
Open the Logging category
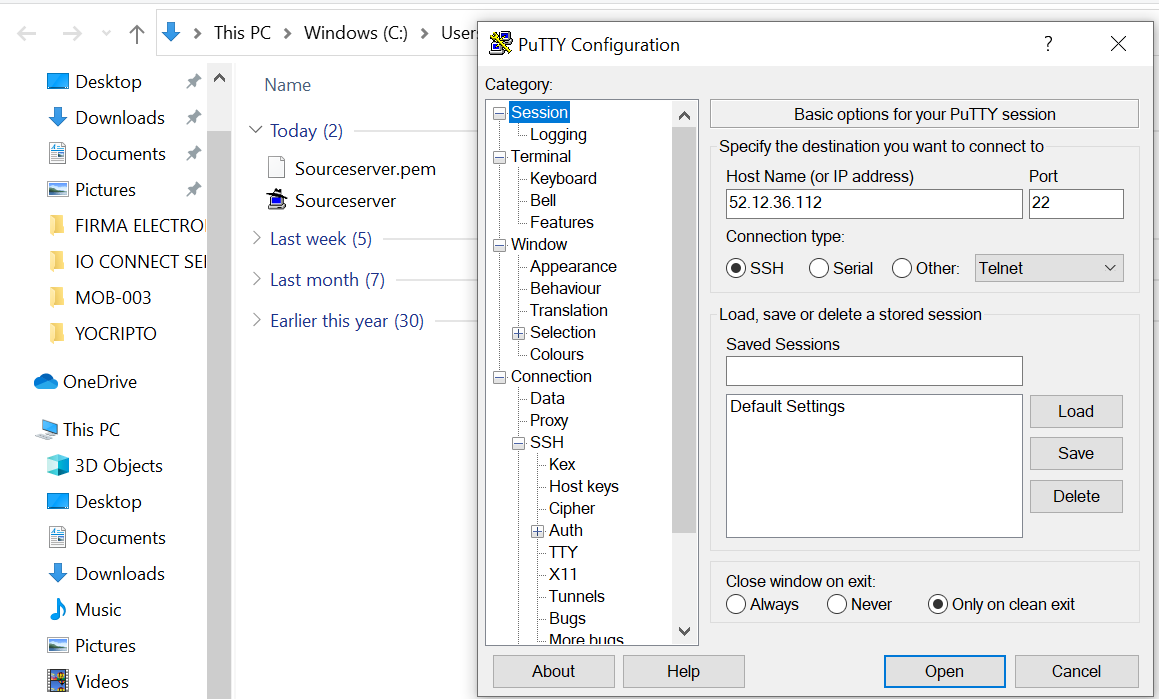558,134
